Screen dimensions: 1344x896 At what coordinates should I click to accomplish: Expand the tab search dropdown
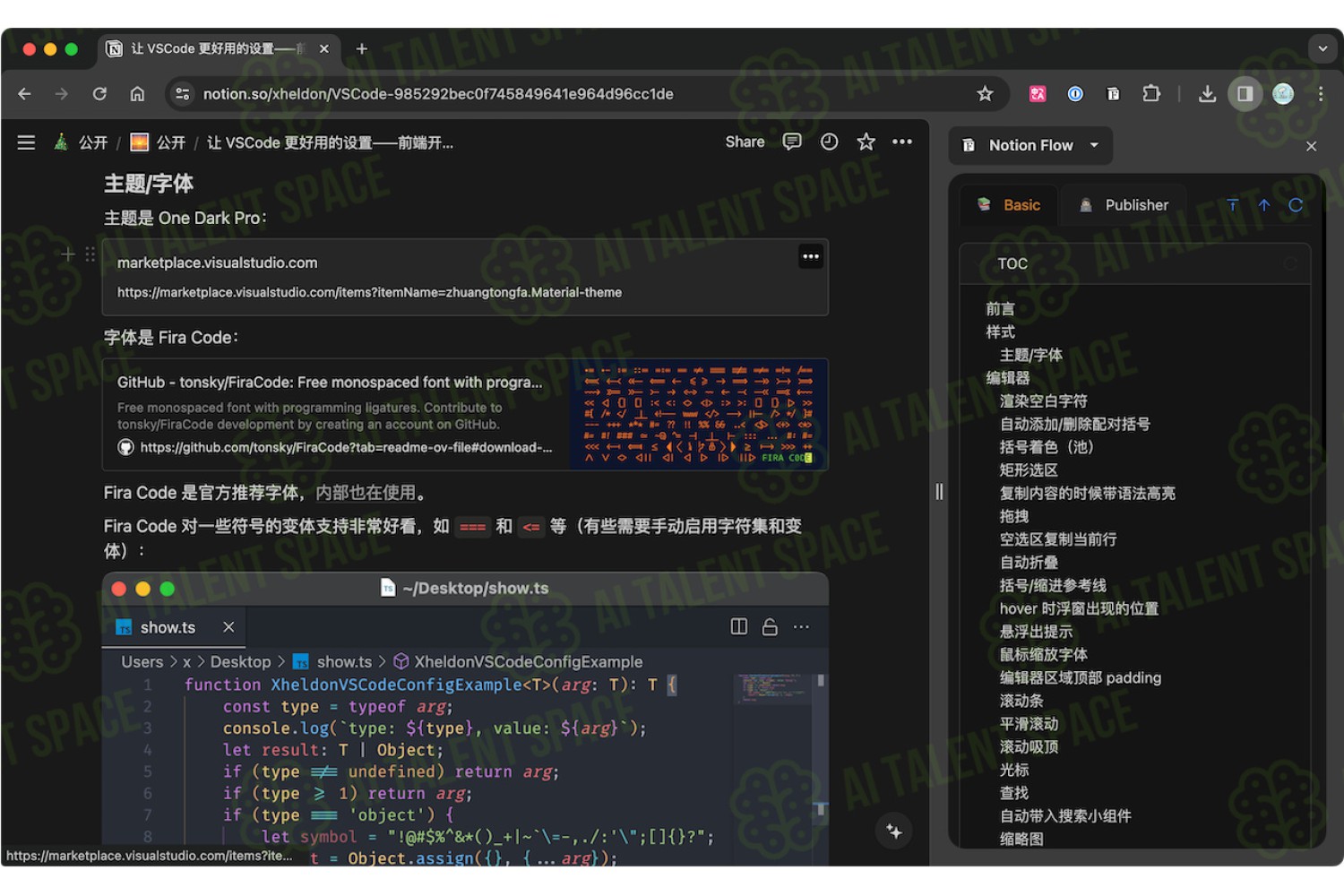1322,49
